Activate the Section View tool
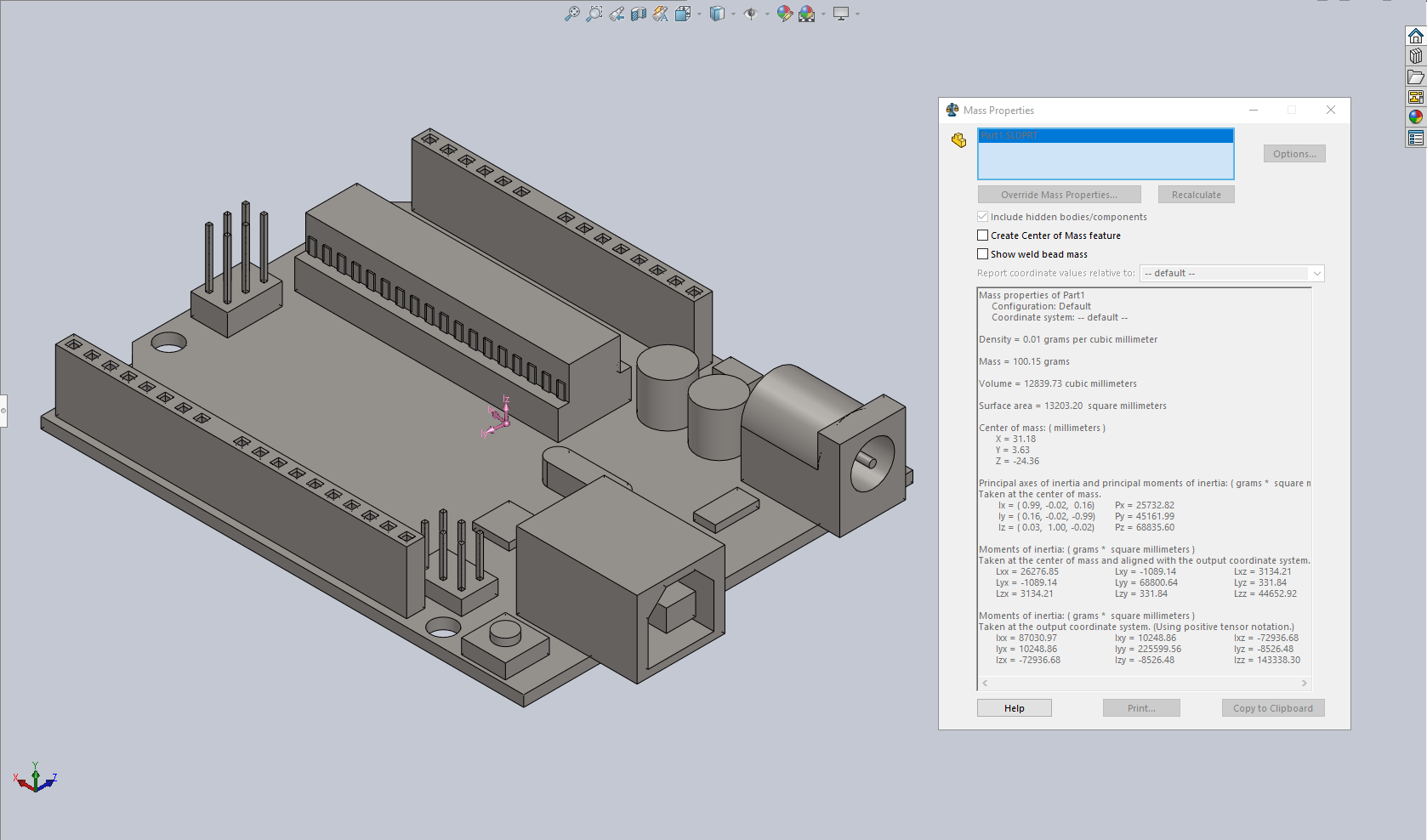The height and width of the screenshot is (840, 1427). tap(639, 14)
